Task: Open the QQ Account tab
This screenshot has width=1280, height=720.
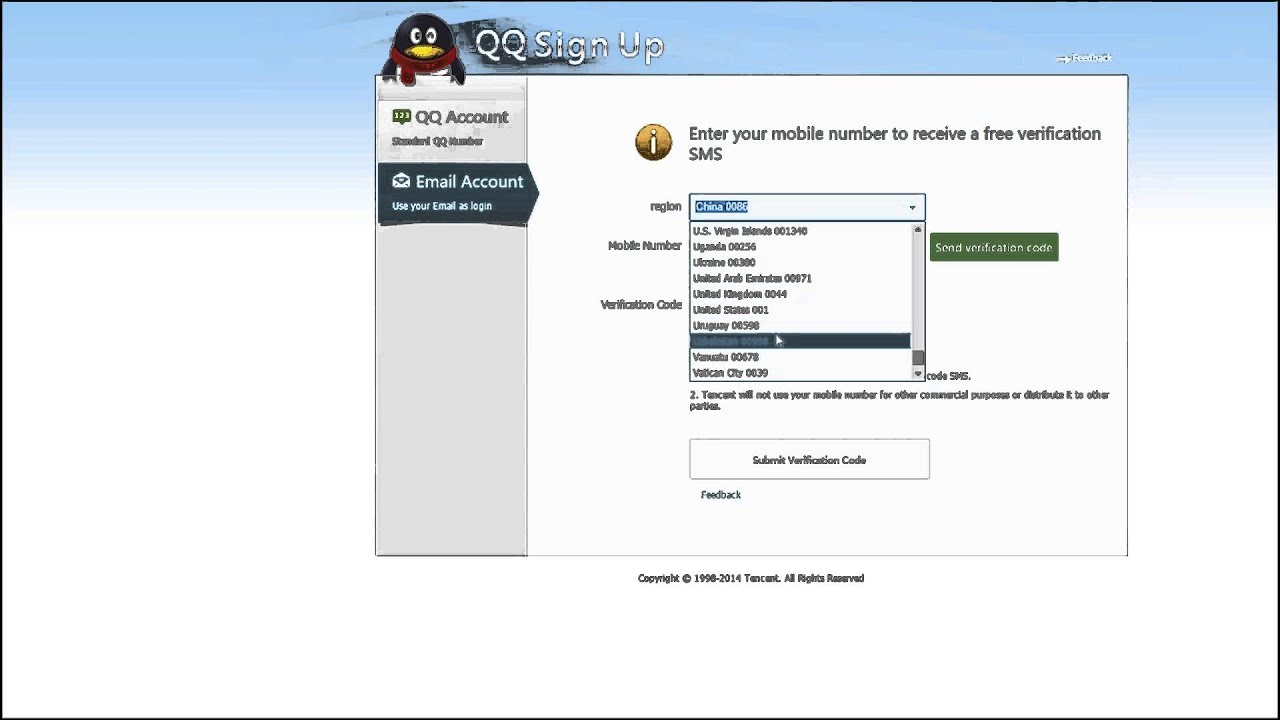Action: pyautogui.click(x=451, y=128)
